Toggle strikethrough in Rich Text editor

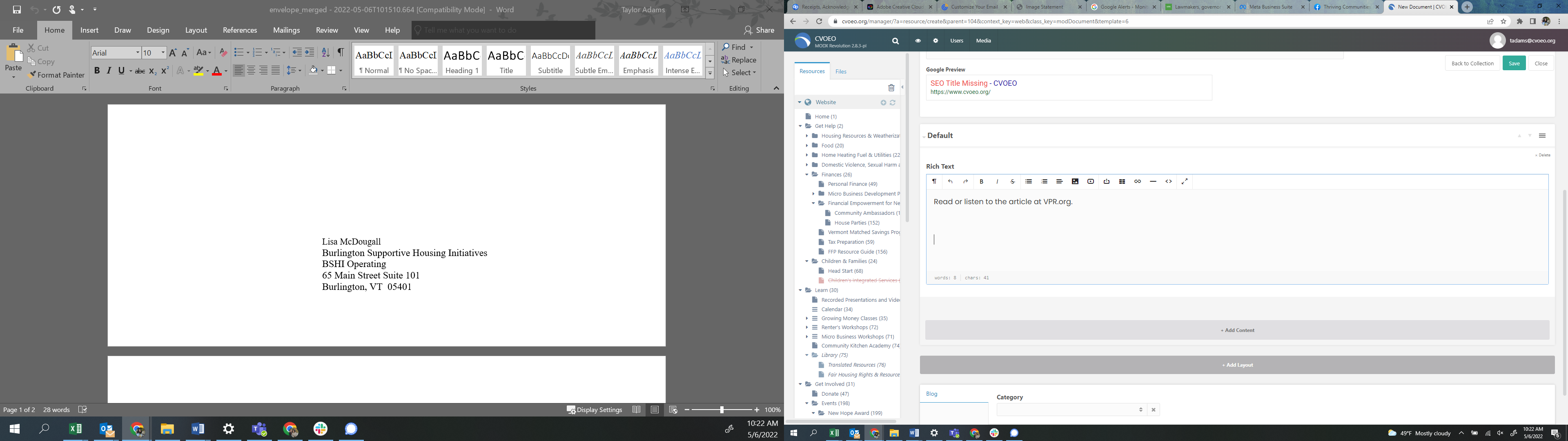tap(1012, 182)
